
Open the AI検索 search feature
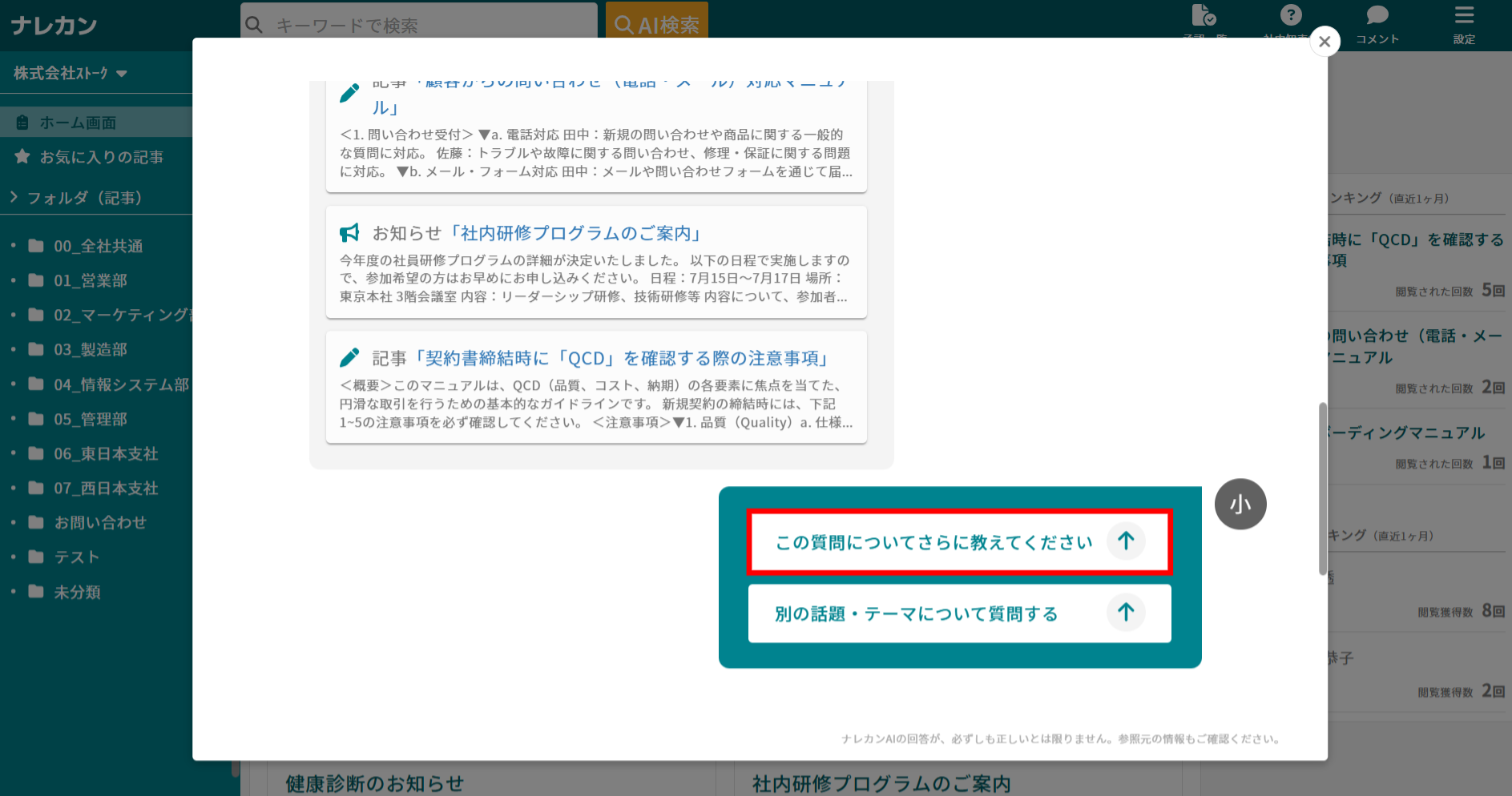point(656,22)
